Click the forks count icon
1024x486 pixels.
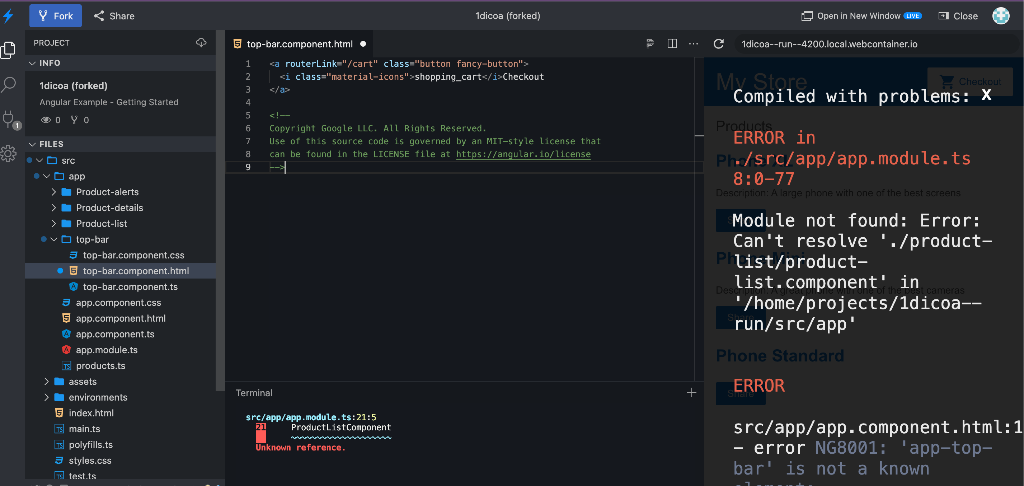tap(80, 120)
